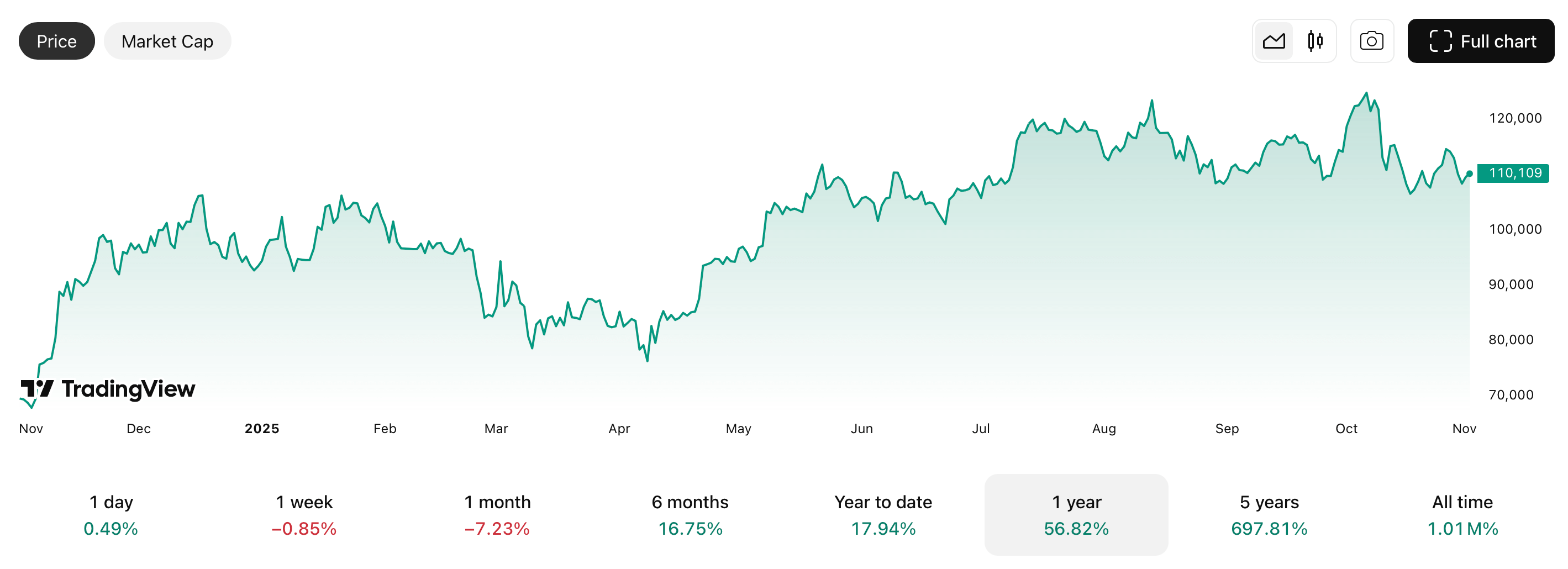The image size is (1568, 569).
Task: Click the TradingView logo
Action: click(x=108, y=389)
